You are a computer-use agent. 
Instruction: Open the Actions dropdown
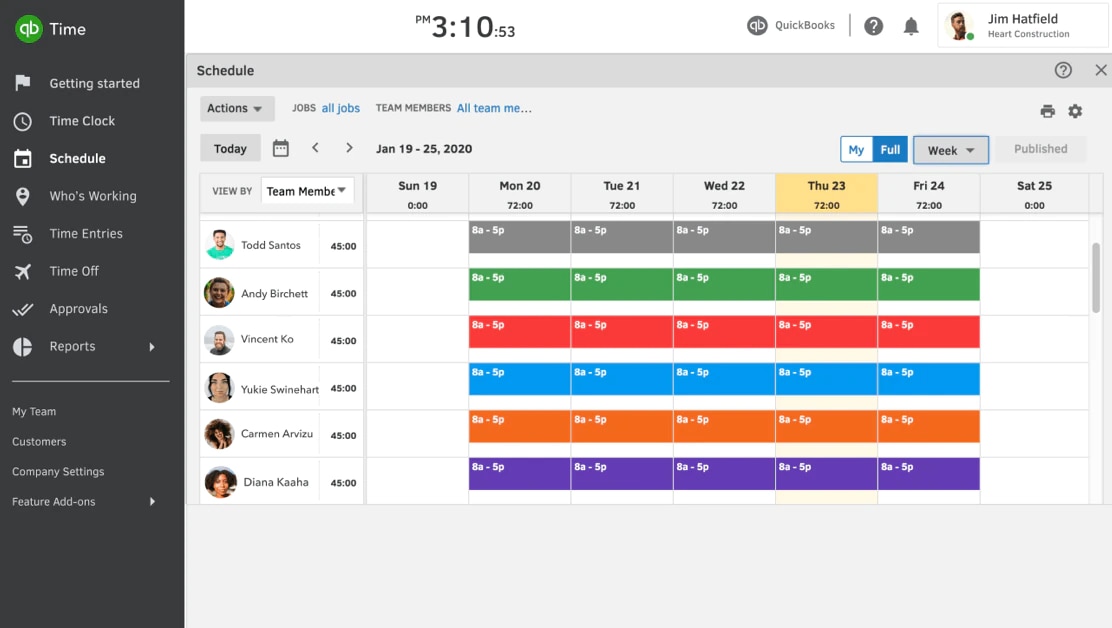pyautogui.click(x=236, y=108)
